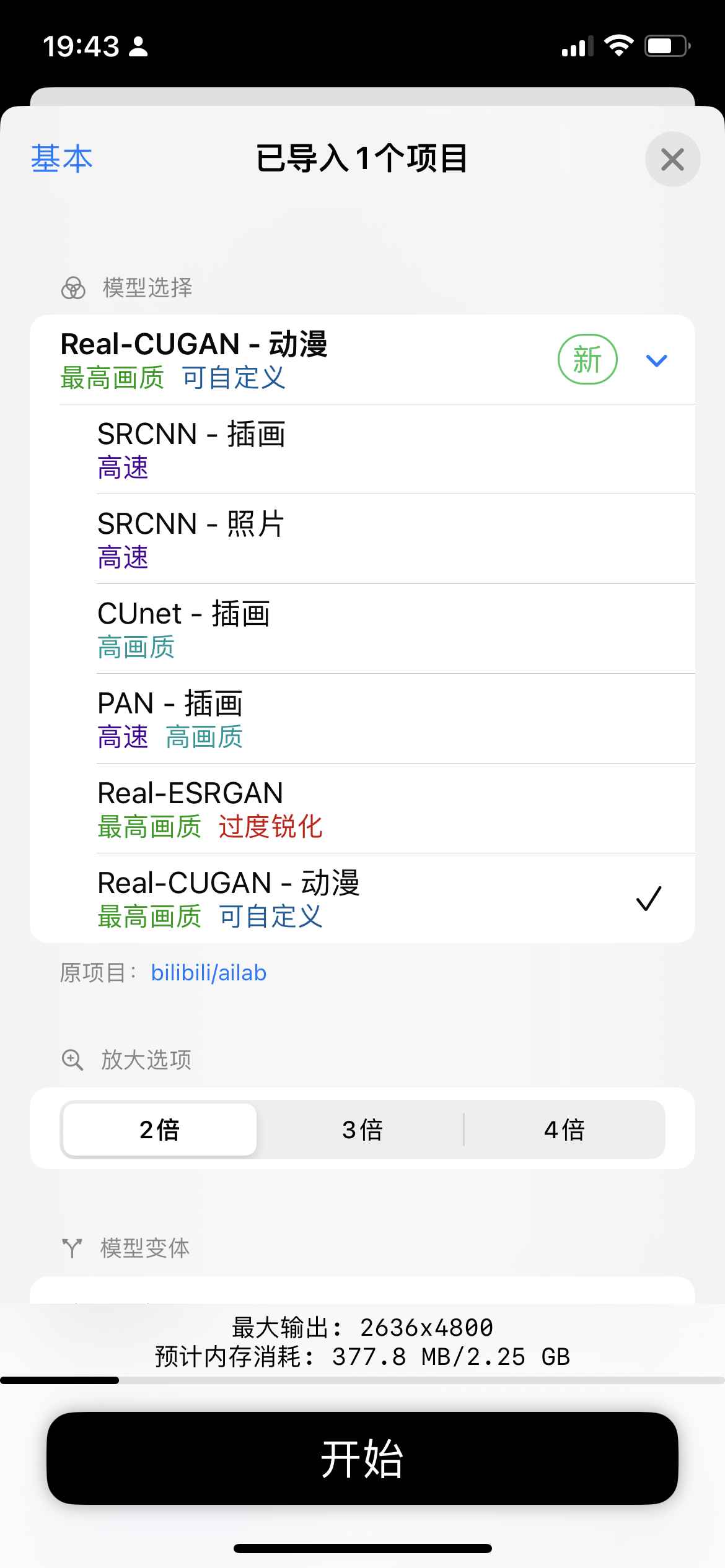Tap the magnifier icon beside 放大选项

point(72,1060)
